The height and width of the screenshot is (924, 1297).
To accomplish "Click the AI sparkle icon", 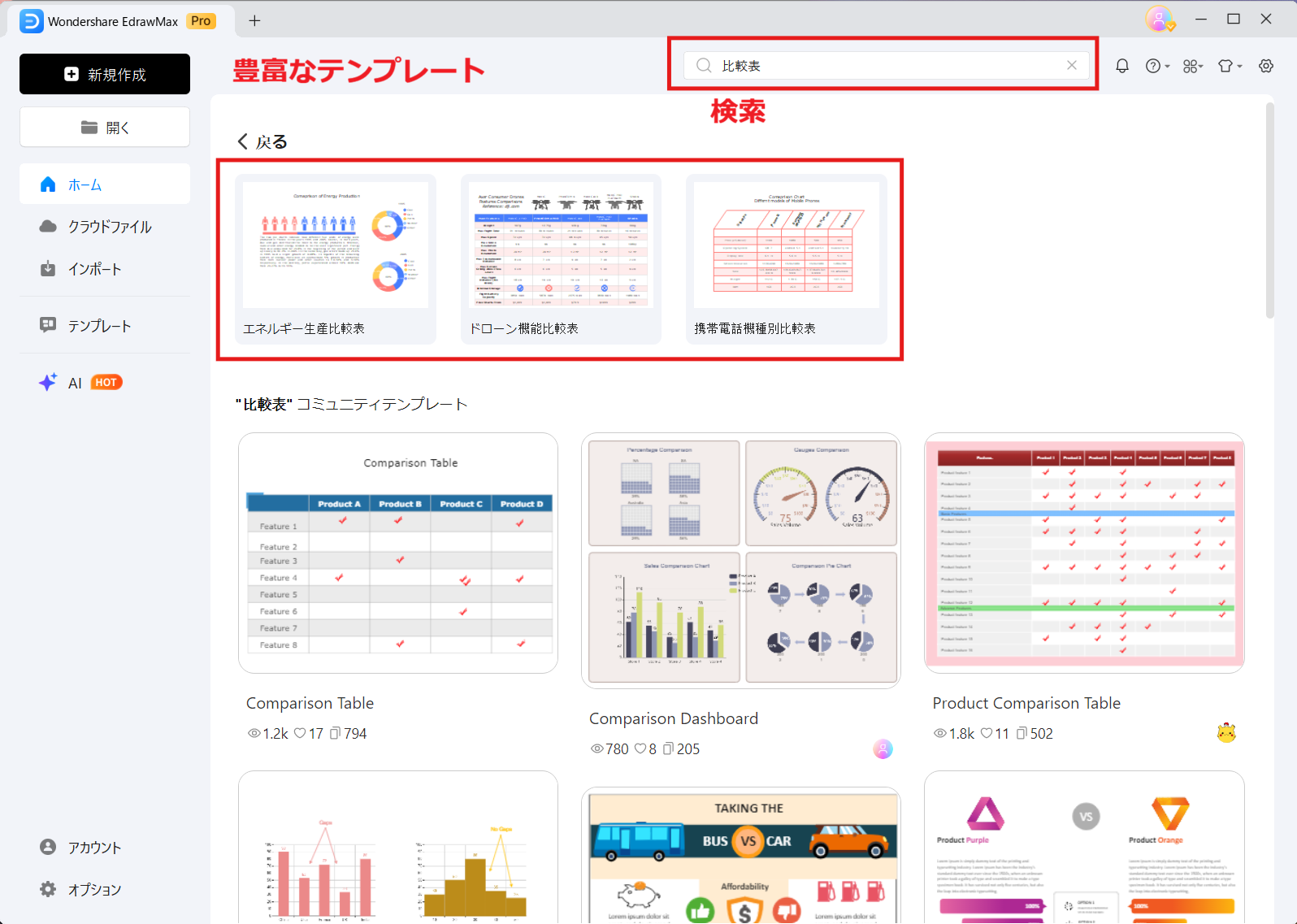I will (48, 382).
